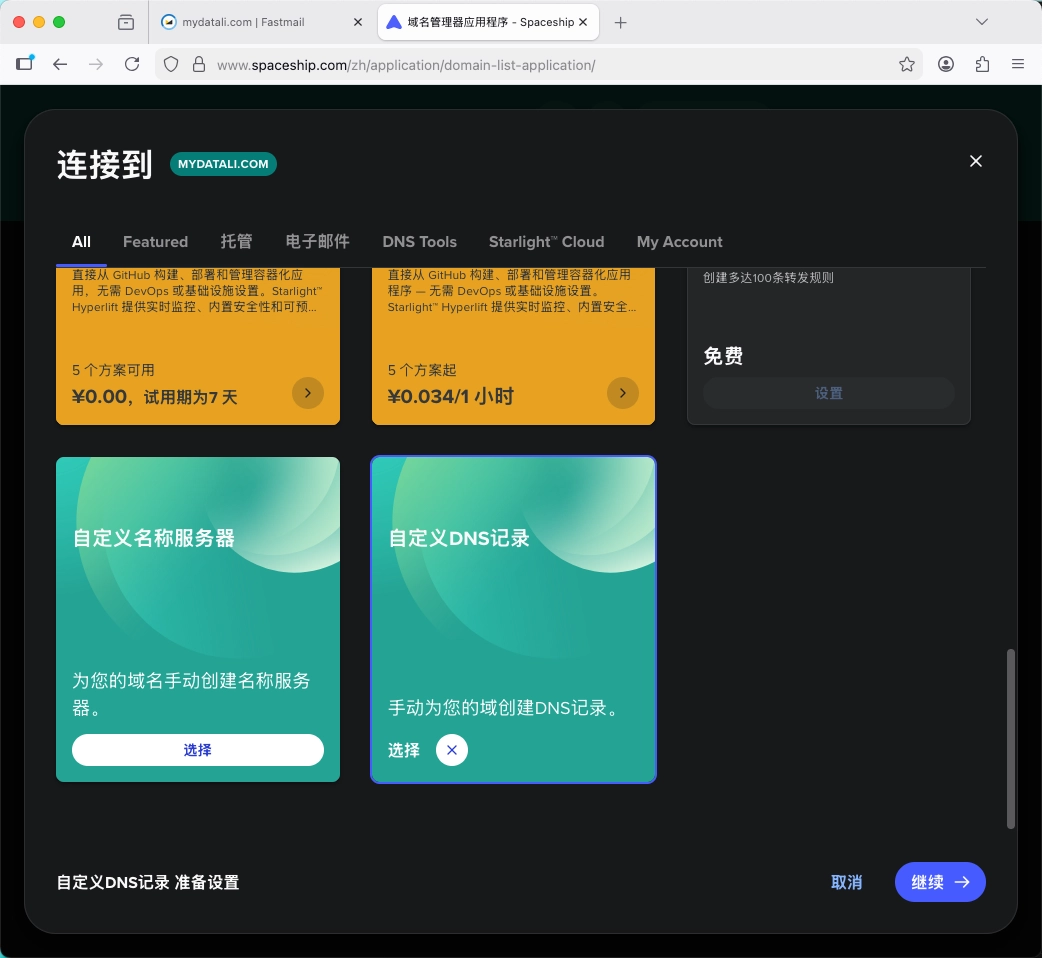Open Firefox hamburger application menu
Viewport: 1042px width, 958px height.
coord(1018,64)
